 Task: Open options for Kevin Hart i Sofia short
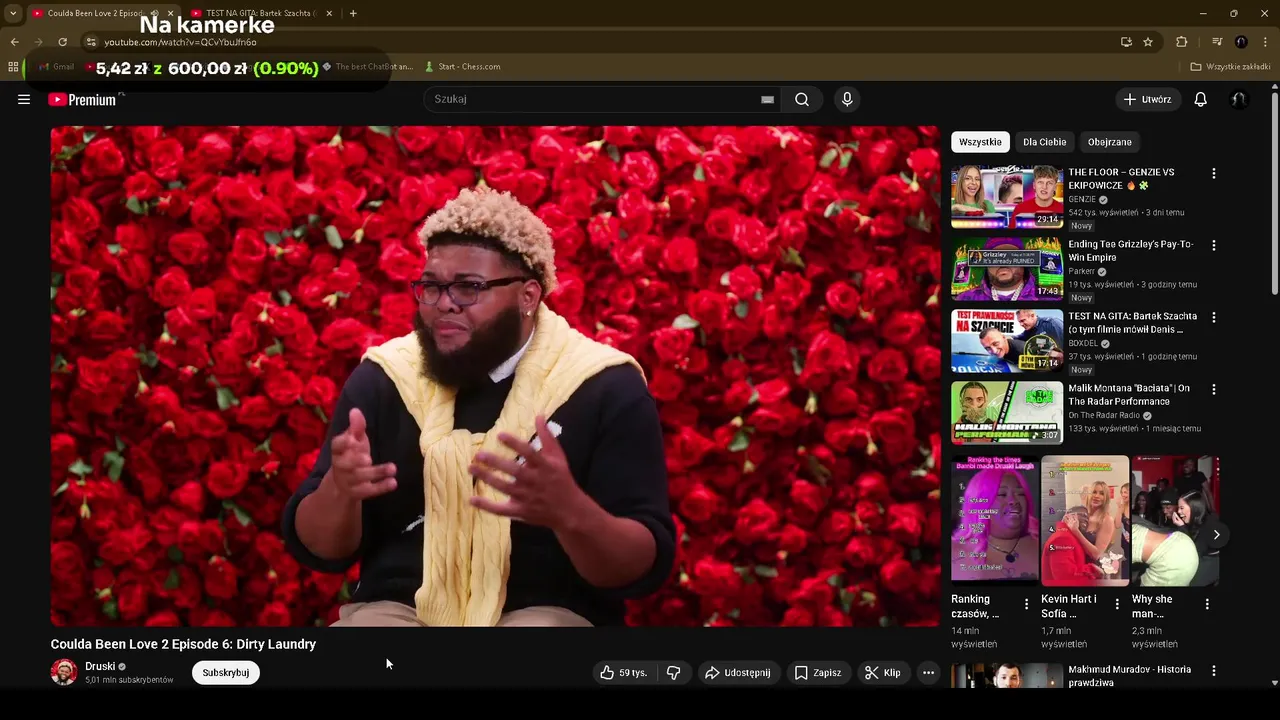coord(1117,604)
